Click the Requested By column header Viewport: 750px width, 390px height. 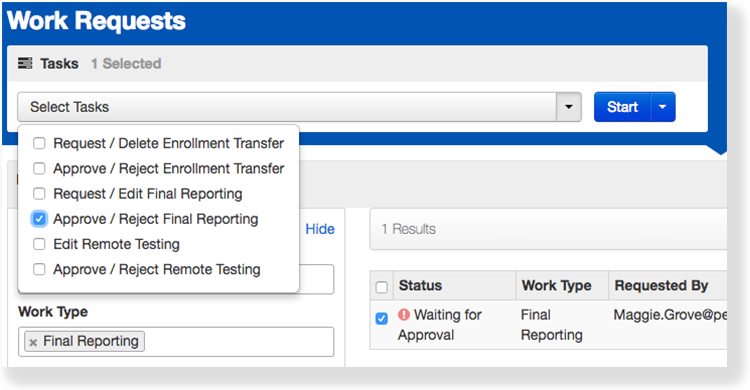click(661, 286)
